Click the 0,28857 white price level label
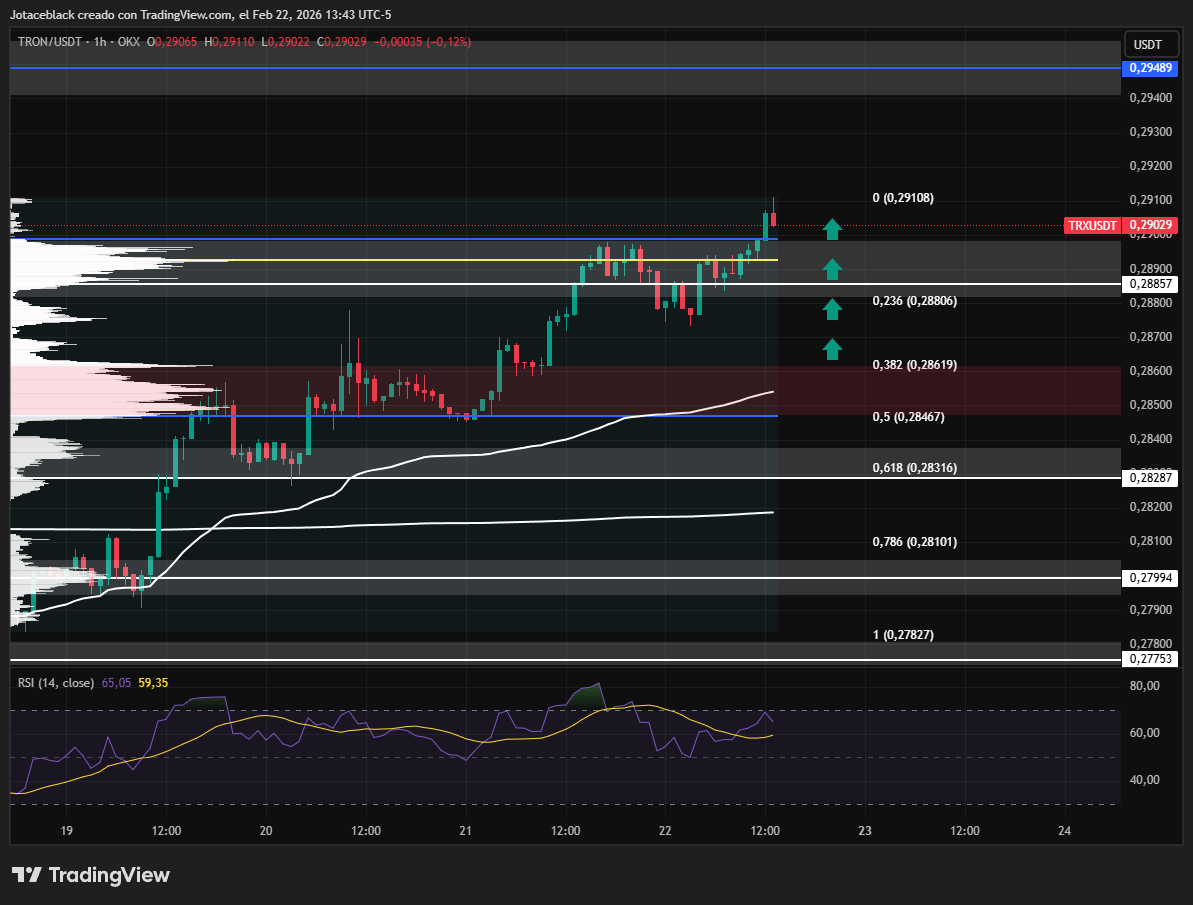The image size is (1193, 905). [1151, 284]
